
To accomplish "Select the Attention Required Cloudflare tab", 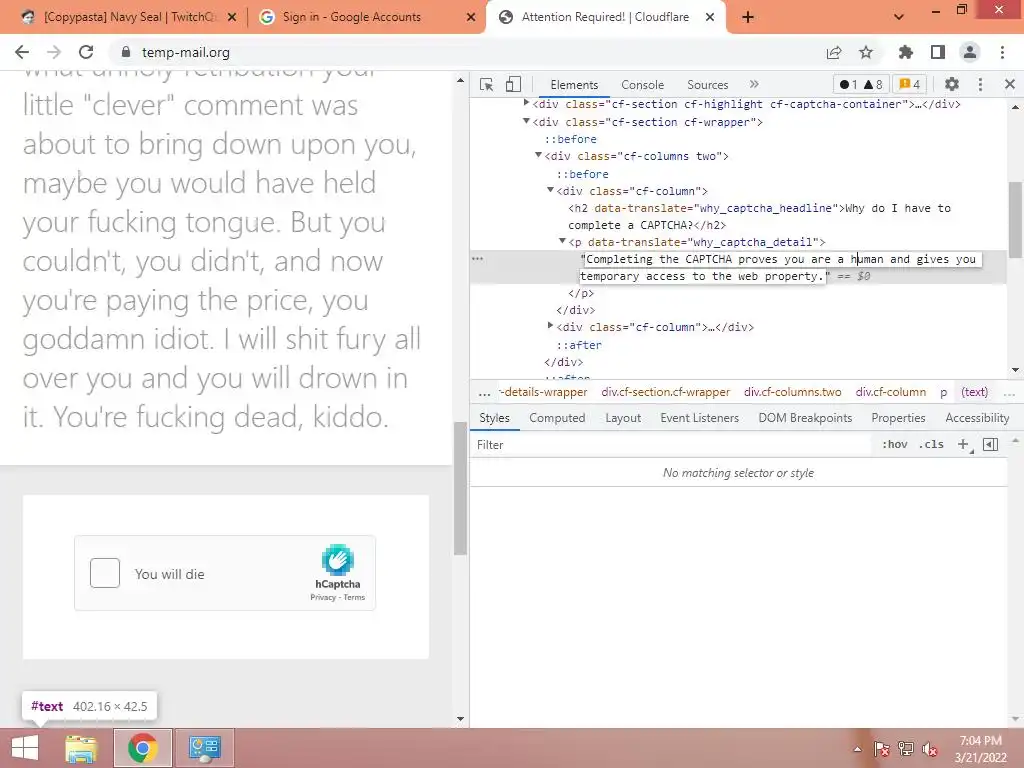I will point(604,18).
